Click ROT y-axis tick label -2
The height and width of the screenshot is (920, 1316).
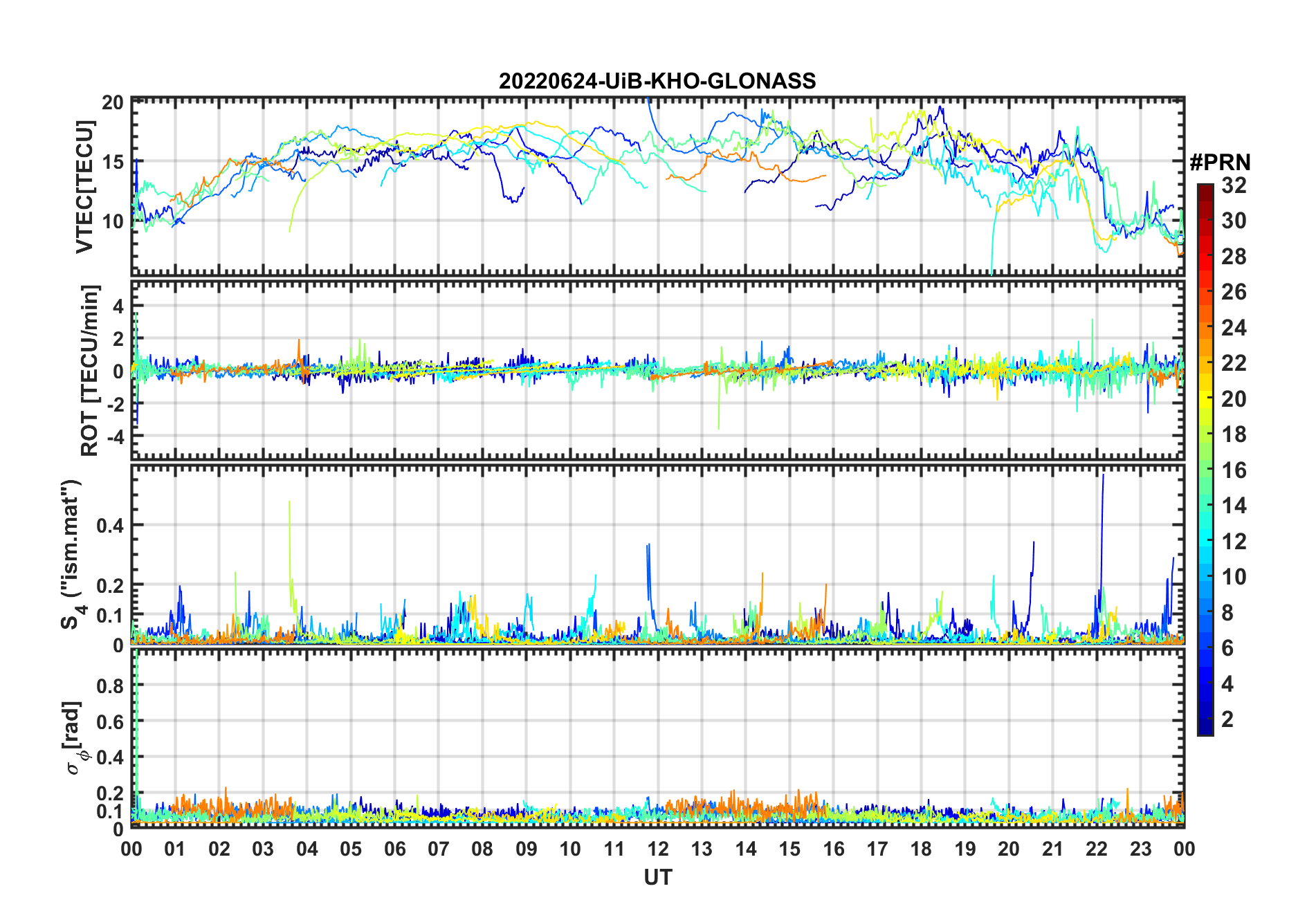pos(114,404)
